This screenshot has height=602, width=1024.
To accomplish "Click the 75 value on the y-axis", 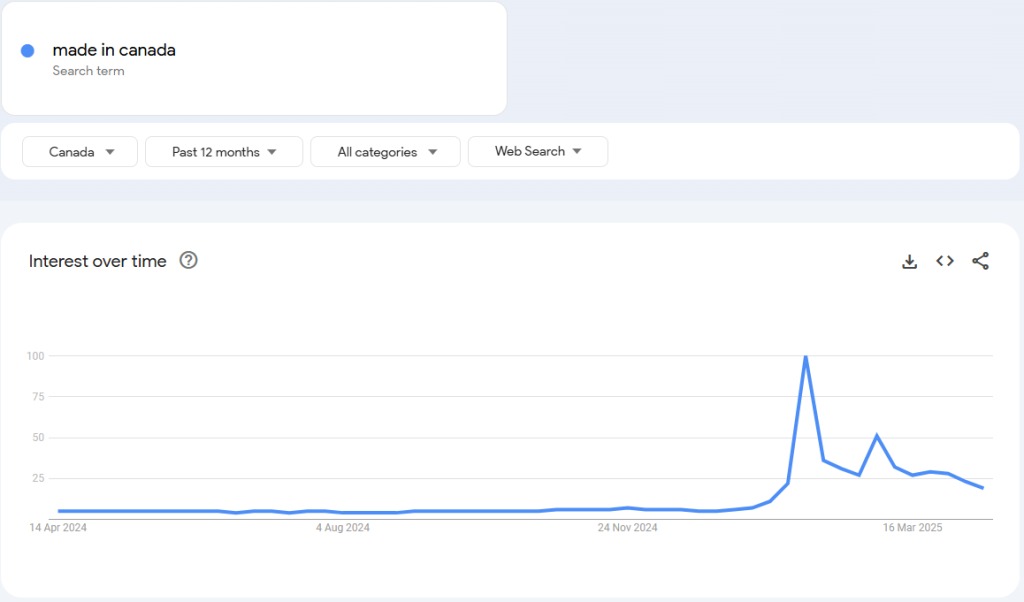I will point(39,397).
